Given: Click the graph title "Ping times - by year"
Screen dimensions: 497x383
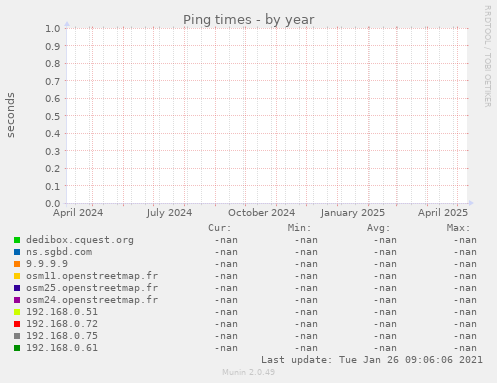Looking at the screenshot, I should 248,20.
